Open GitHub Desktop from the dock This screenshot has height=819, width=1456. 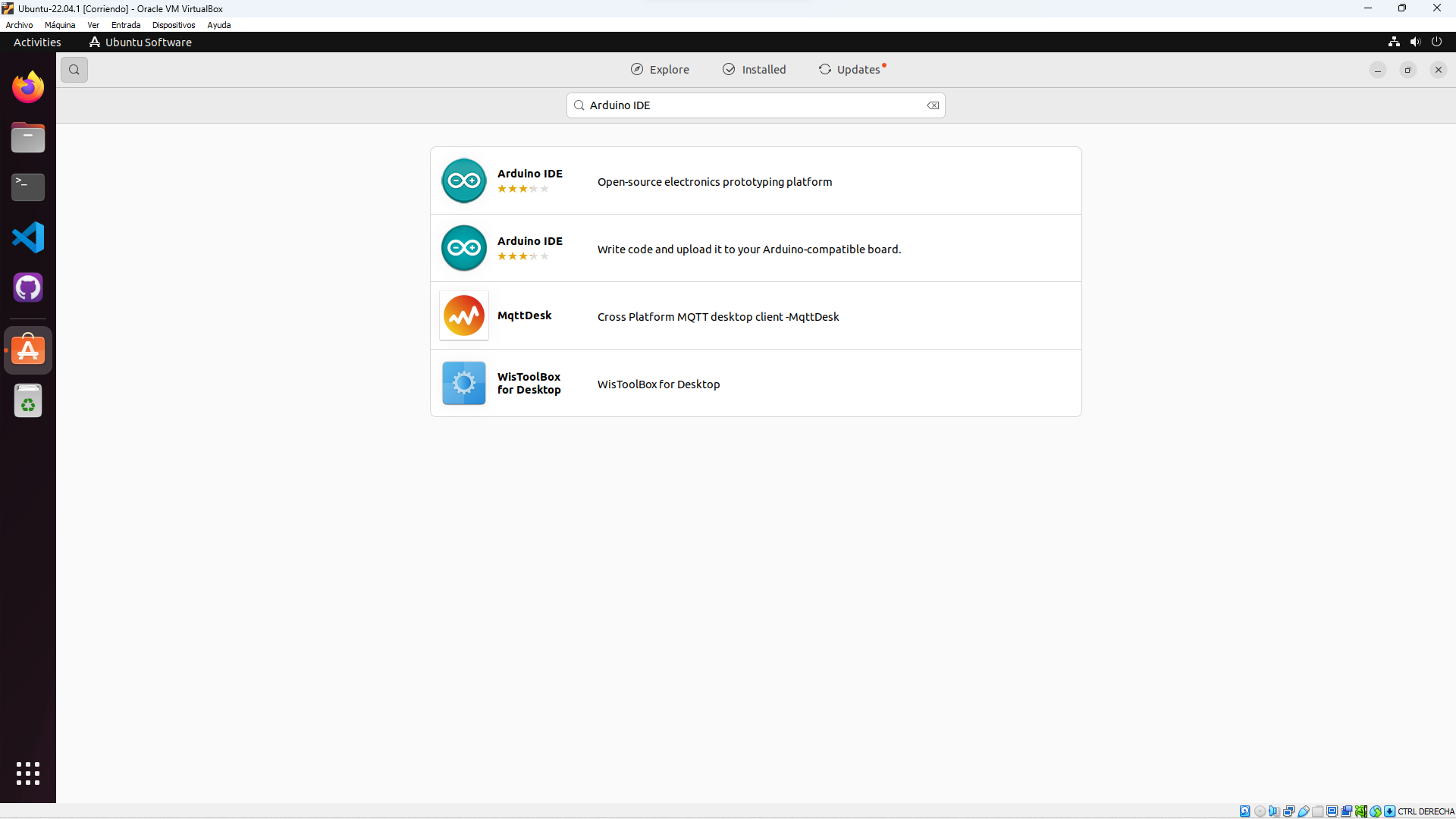coord(28,287)
